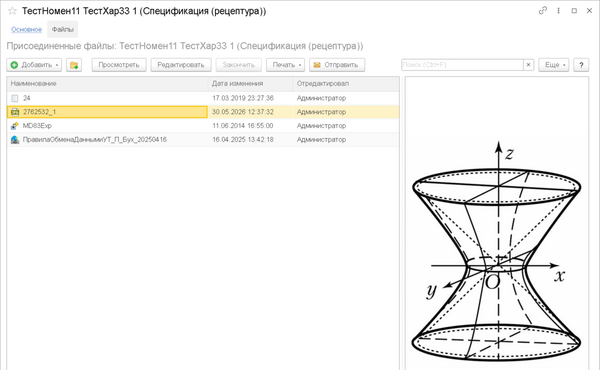Sort by the Отредактировал column header

[x=346, y=83]
